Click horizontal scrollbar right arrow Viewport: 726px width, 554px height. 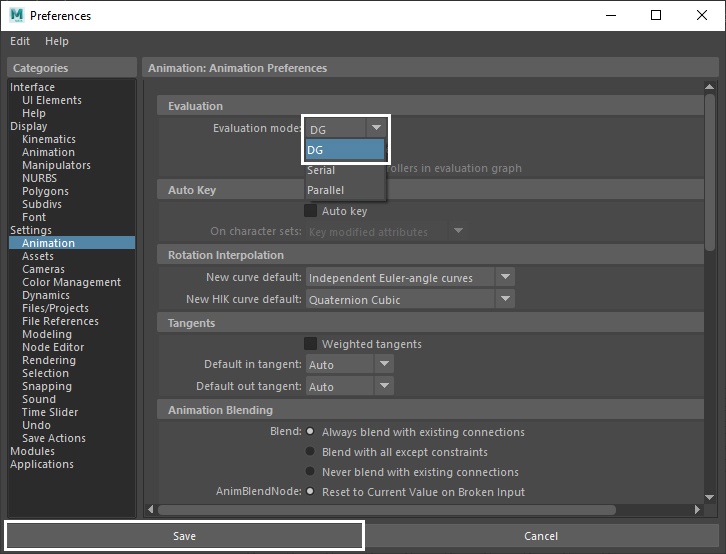(x=697, y=509)
